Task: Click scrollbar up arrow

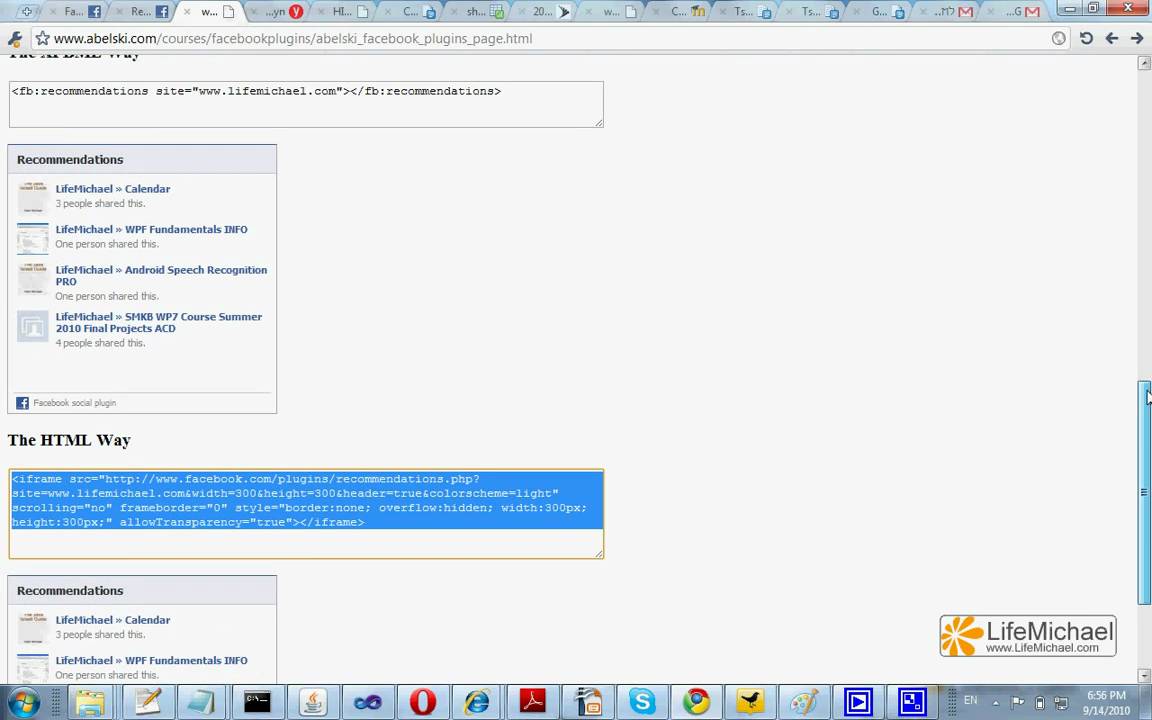Action: coord(1144,63)
